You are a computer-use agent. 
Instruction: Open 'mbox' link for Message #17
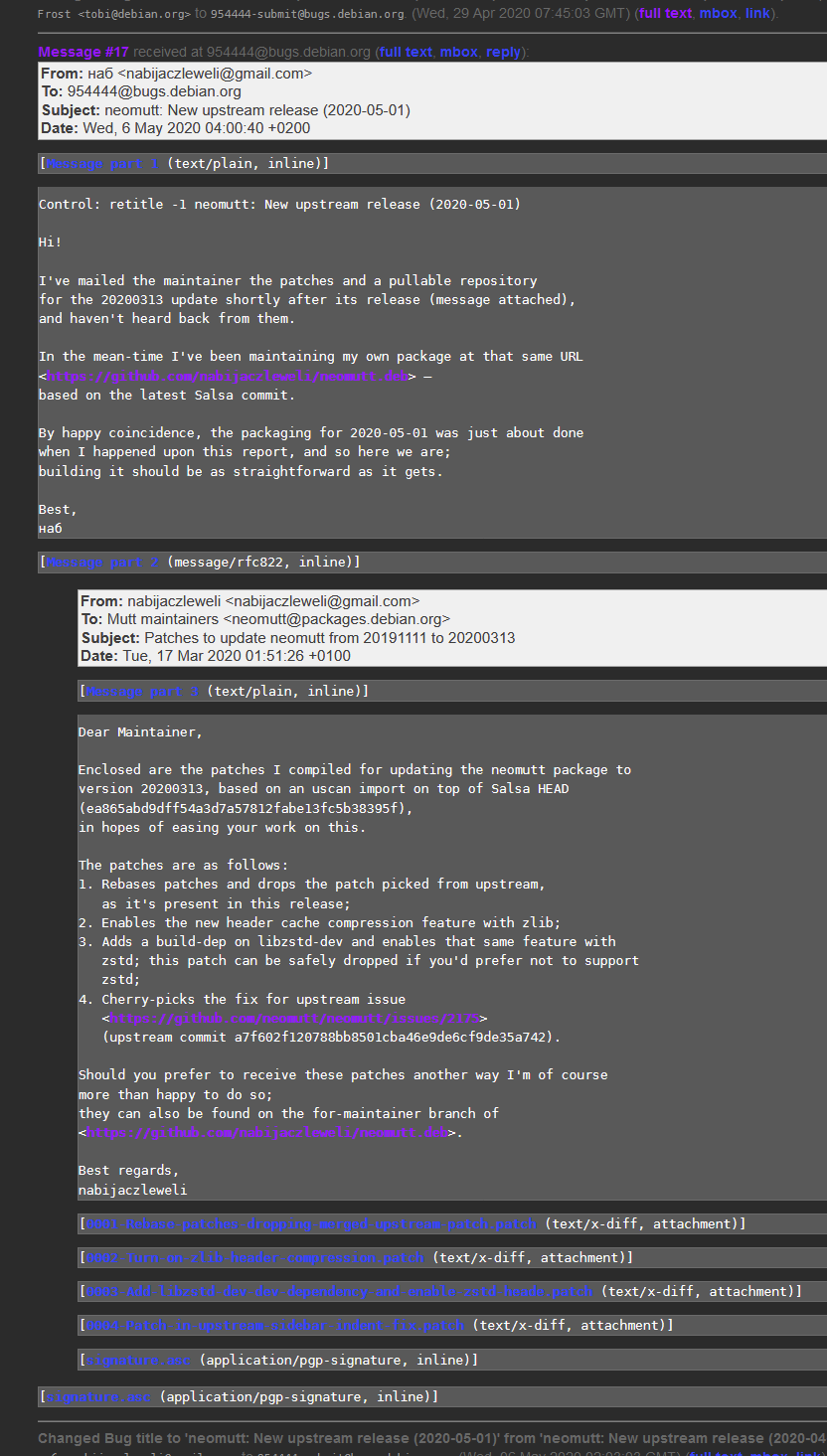point(458,52)
